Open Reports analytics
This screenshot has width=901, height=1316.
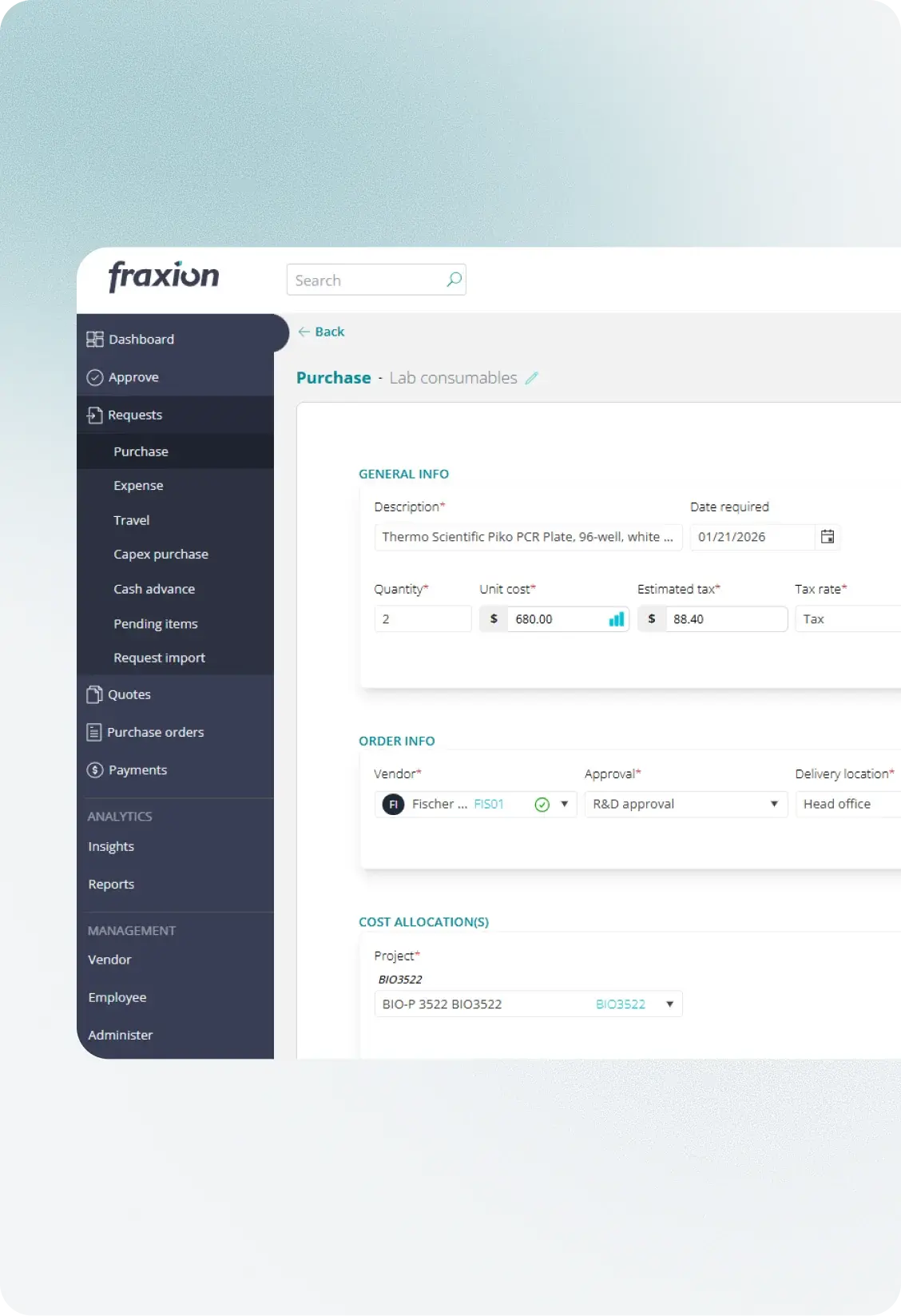(111, 884)
